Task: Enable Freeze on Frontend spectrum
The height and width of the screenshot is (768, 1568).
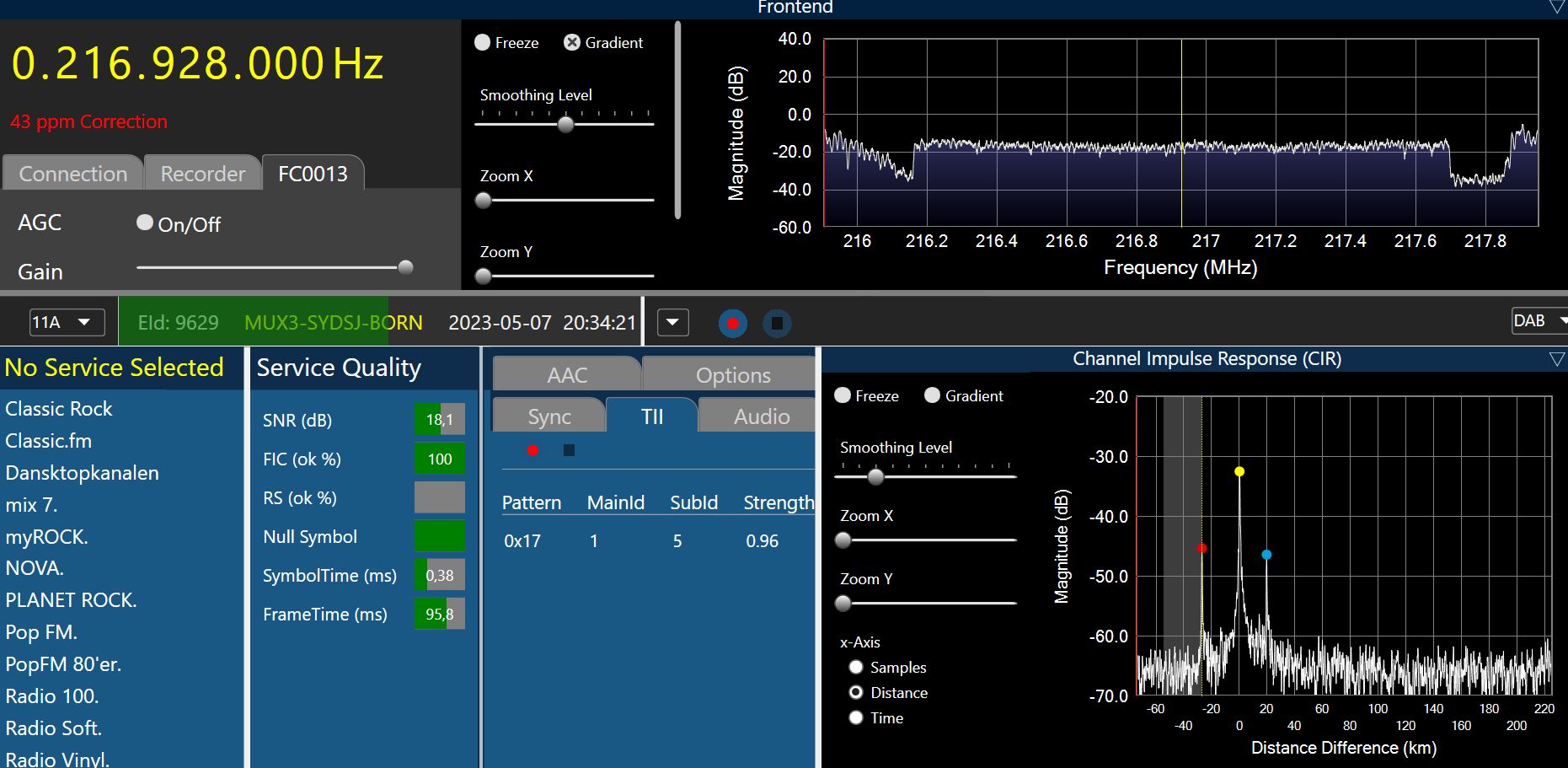Action: (483, 43)
